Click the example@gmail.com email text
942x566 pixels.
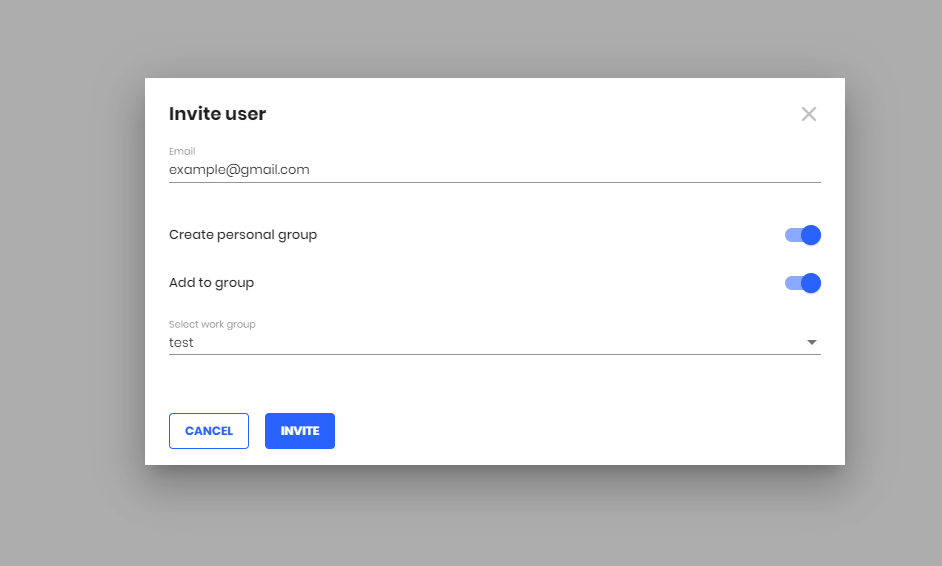239,170
